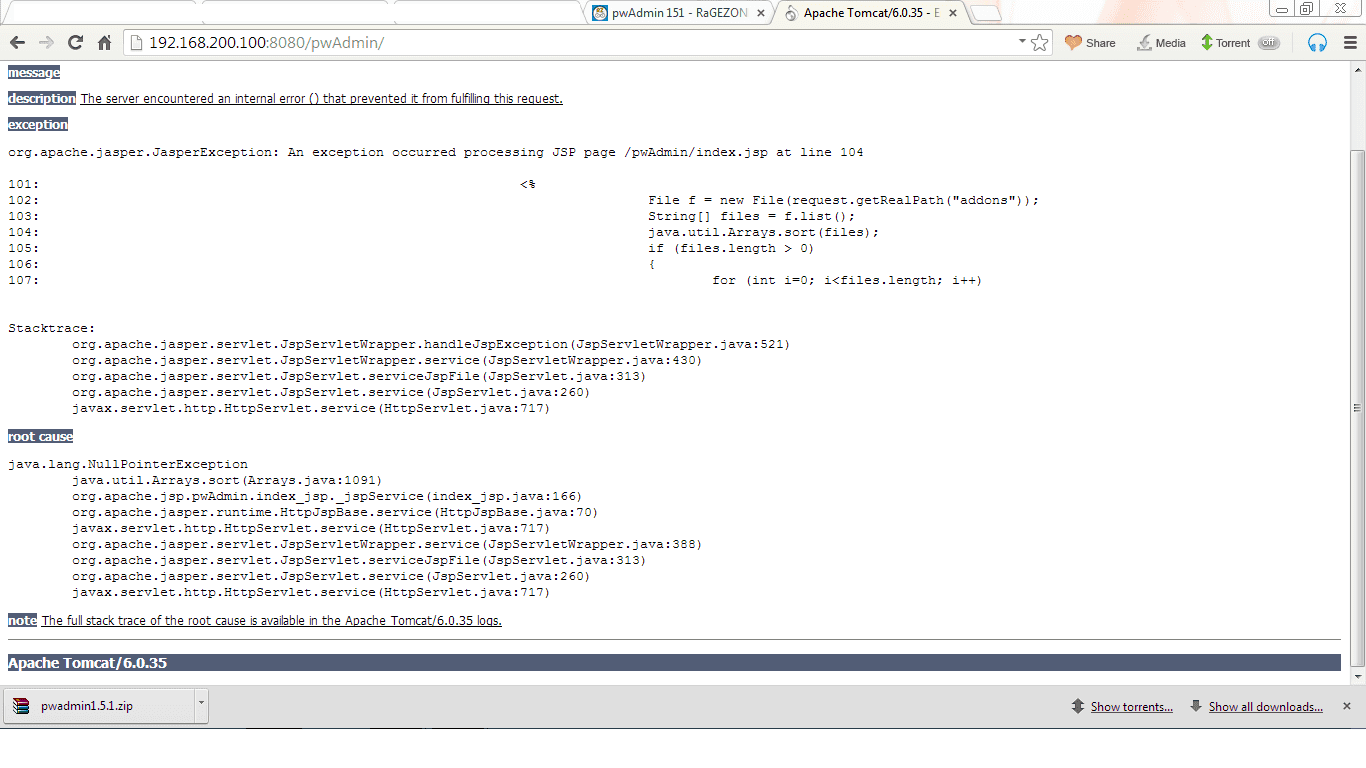Viewport: 1366px width, 768px height.
Task: Click the 'for (int i=0; i<files.length; i++)' line
Action: tap(847, 281)
